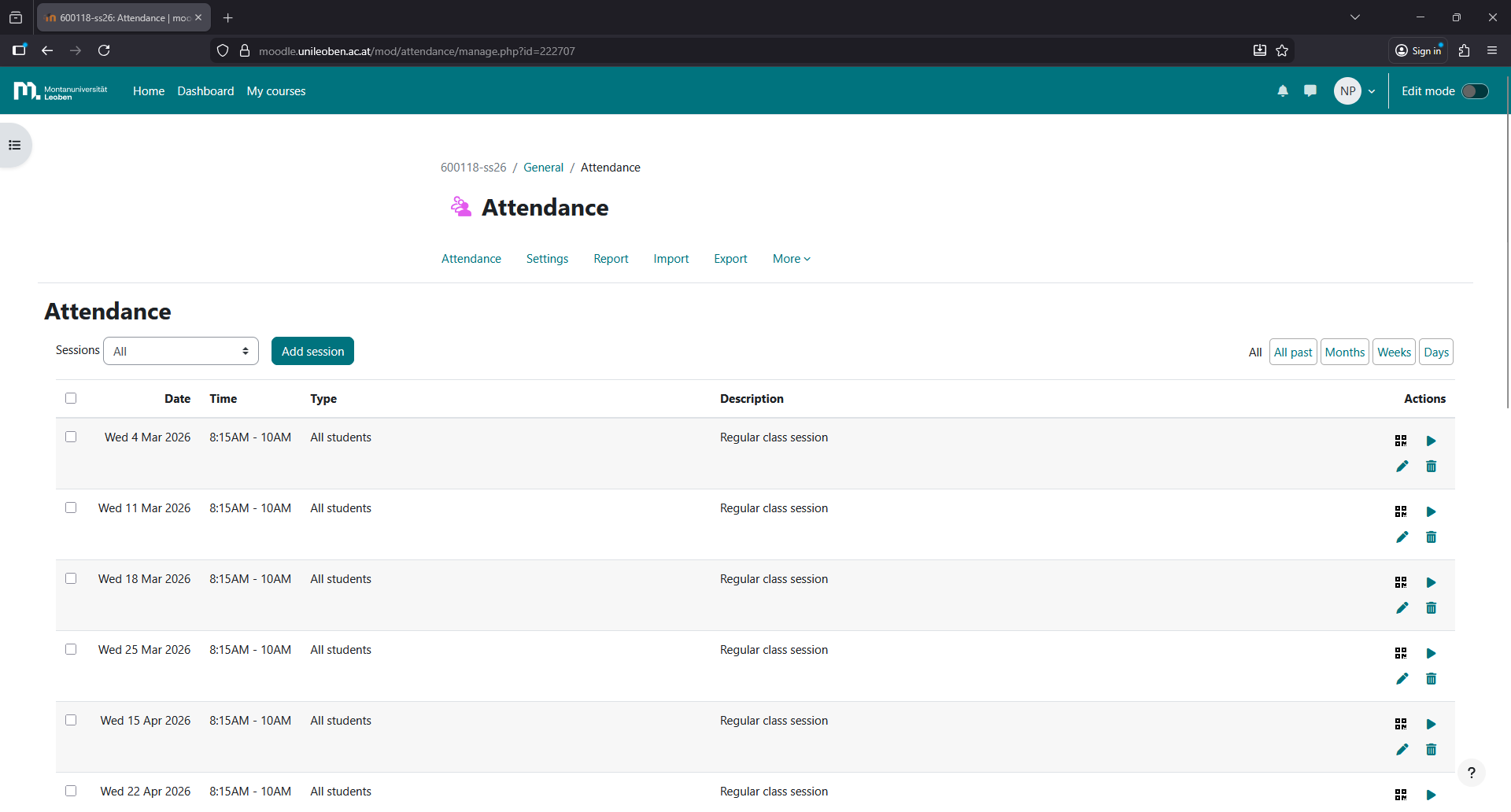
Task: Click the Add session button
Action: (312, 352)
